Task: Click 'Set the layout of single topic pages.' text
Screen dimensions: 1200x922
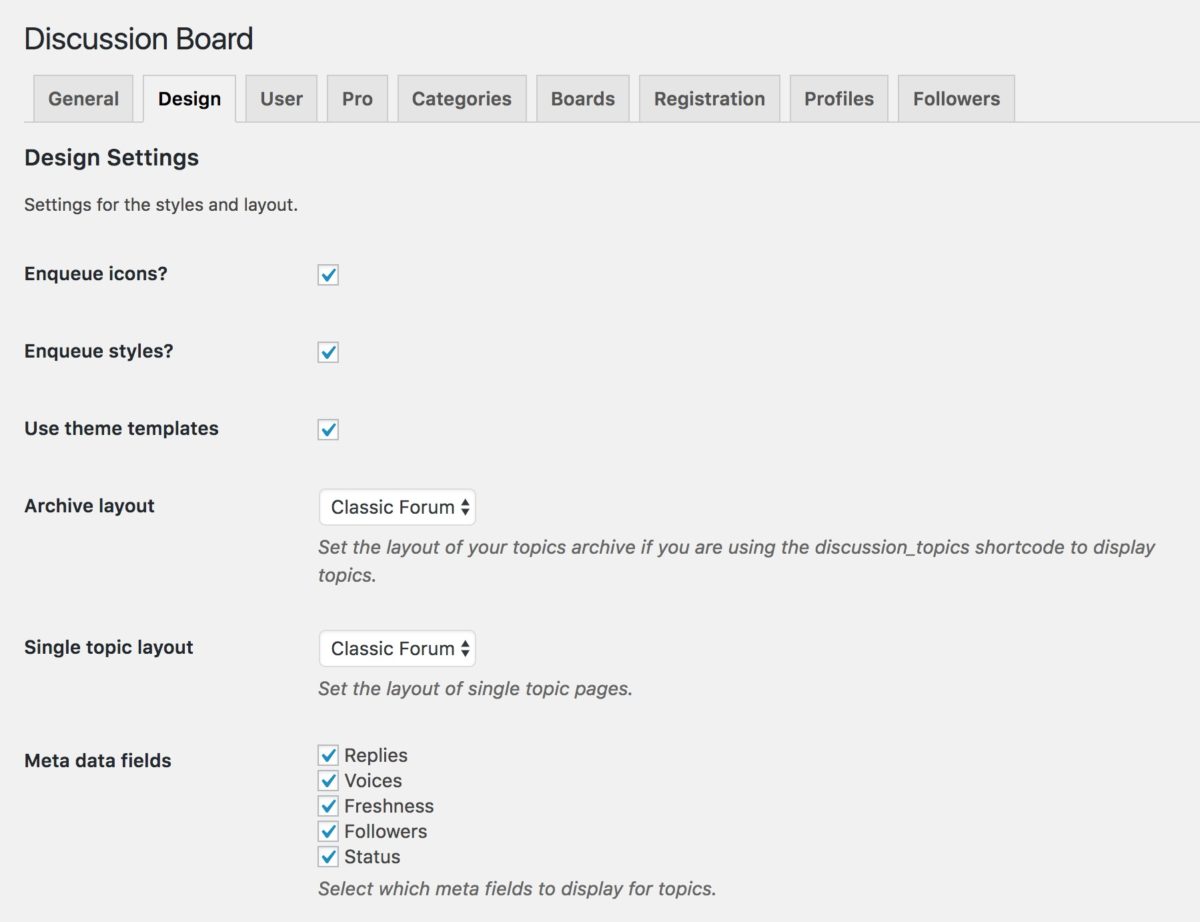Action: (475, 689)
